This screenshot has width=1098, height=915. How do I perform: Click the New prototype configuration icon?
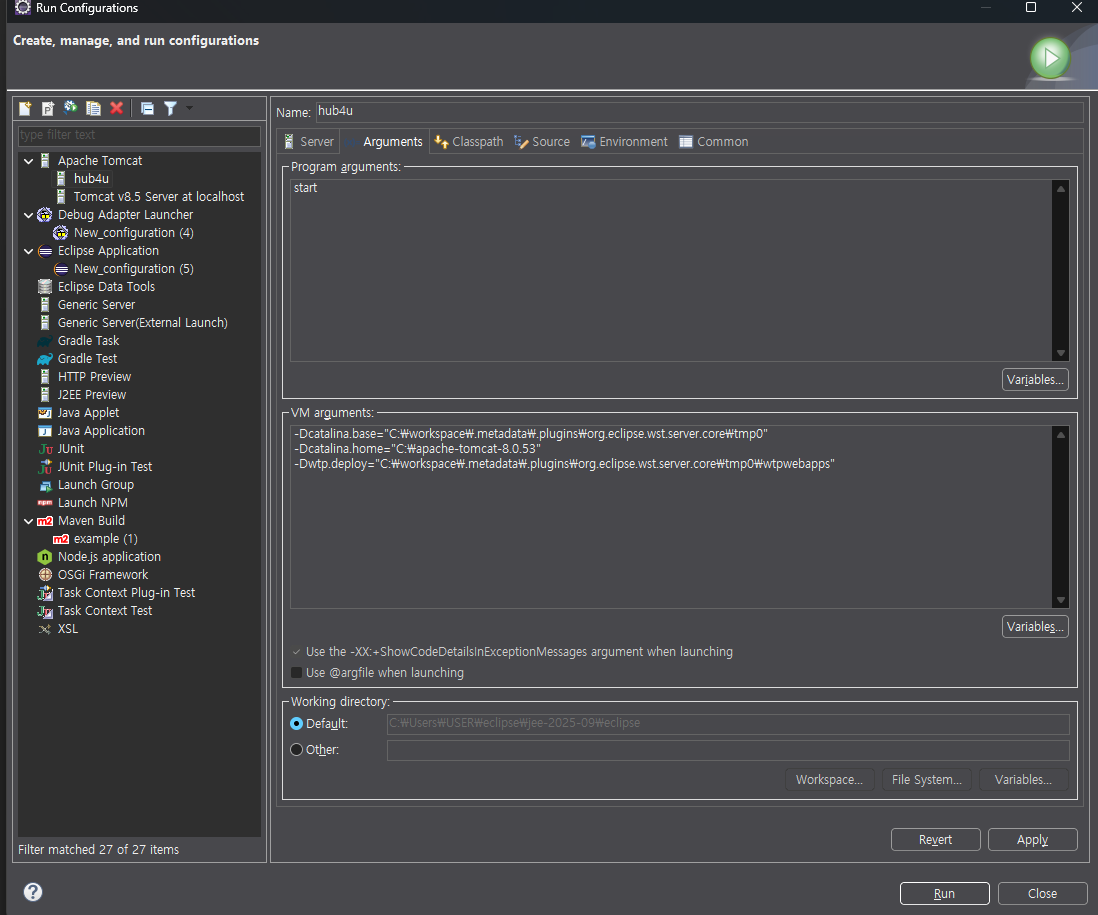pyautogui.click(x=48, y=108)
